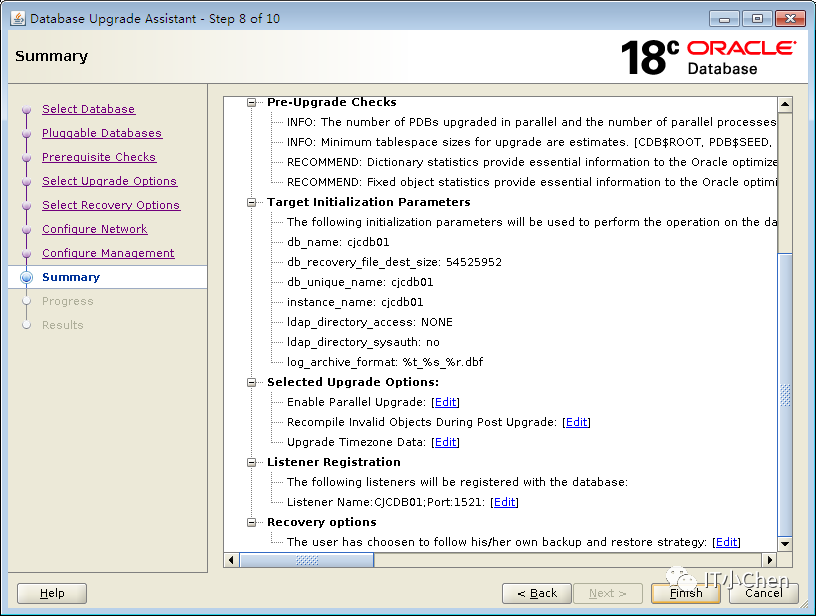The height and width of the screenshot is (616, 816).
Task: Select the 'instance_name: cjcdb01' row
Action: click(355, 302)
